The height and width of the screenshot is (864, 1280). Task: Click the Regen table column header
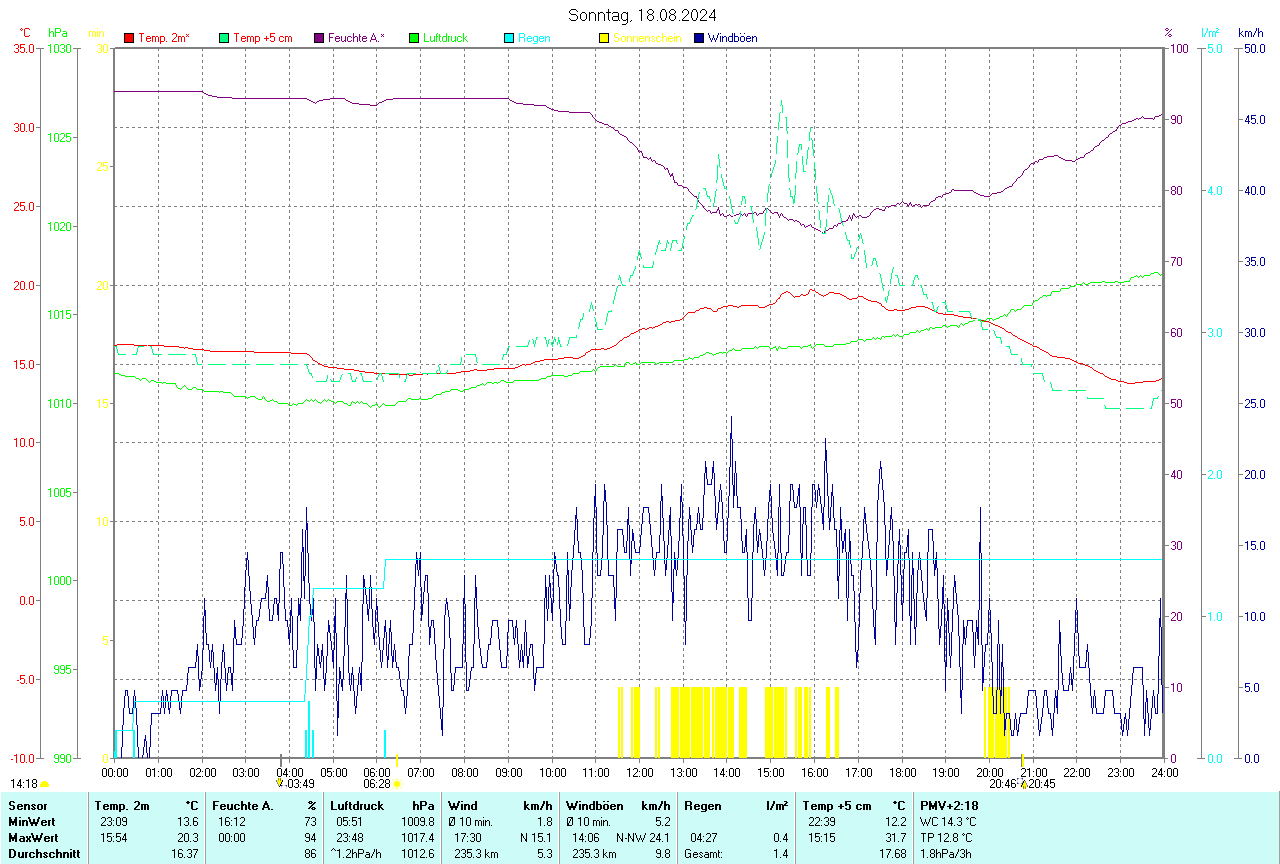(702, 805)
